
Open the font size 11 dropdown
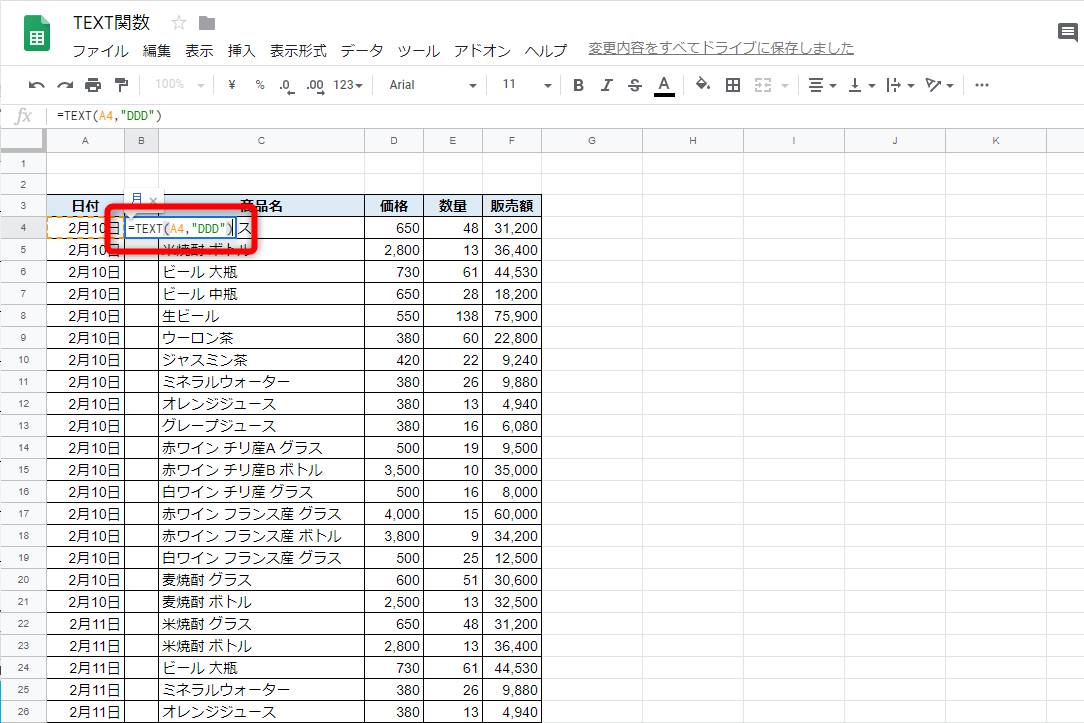click(527, 85)
